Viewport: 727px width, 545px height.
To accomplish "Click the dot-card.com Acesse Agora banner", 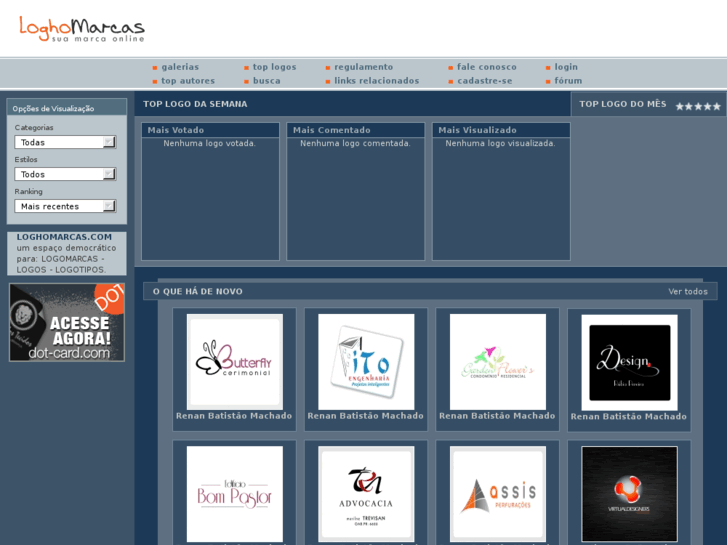I will click(x=67, y=322).
